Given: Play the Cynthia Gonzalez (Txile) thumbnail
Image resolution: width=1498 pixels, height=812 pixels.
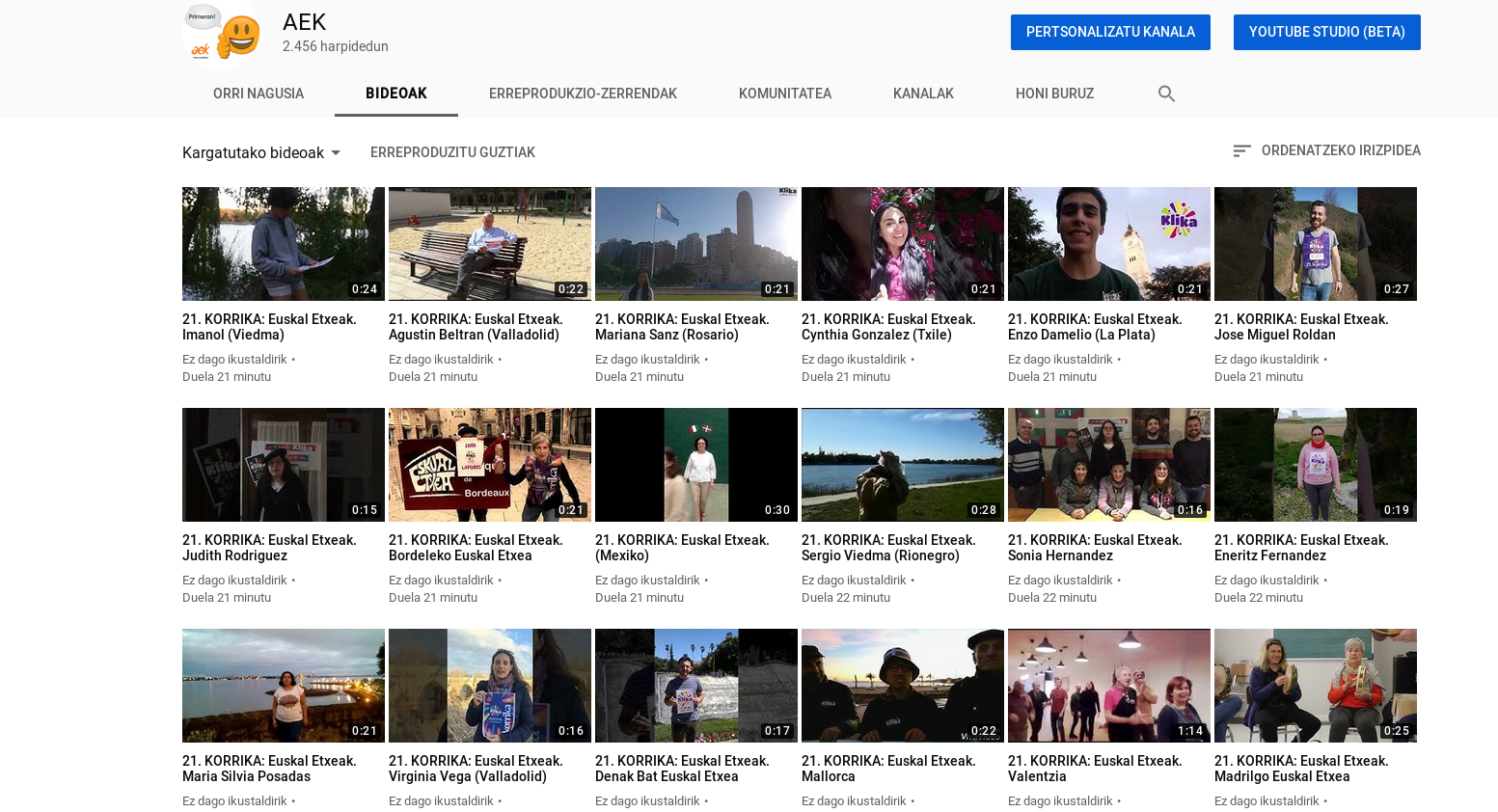Looking at the screenshot, I should tap(903, 244).
